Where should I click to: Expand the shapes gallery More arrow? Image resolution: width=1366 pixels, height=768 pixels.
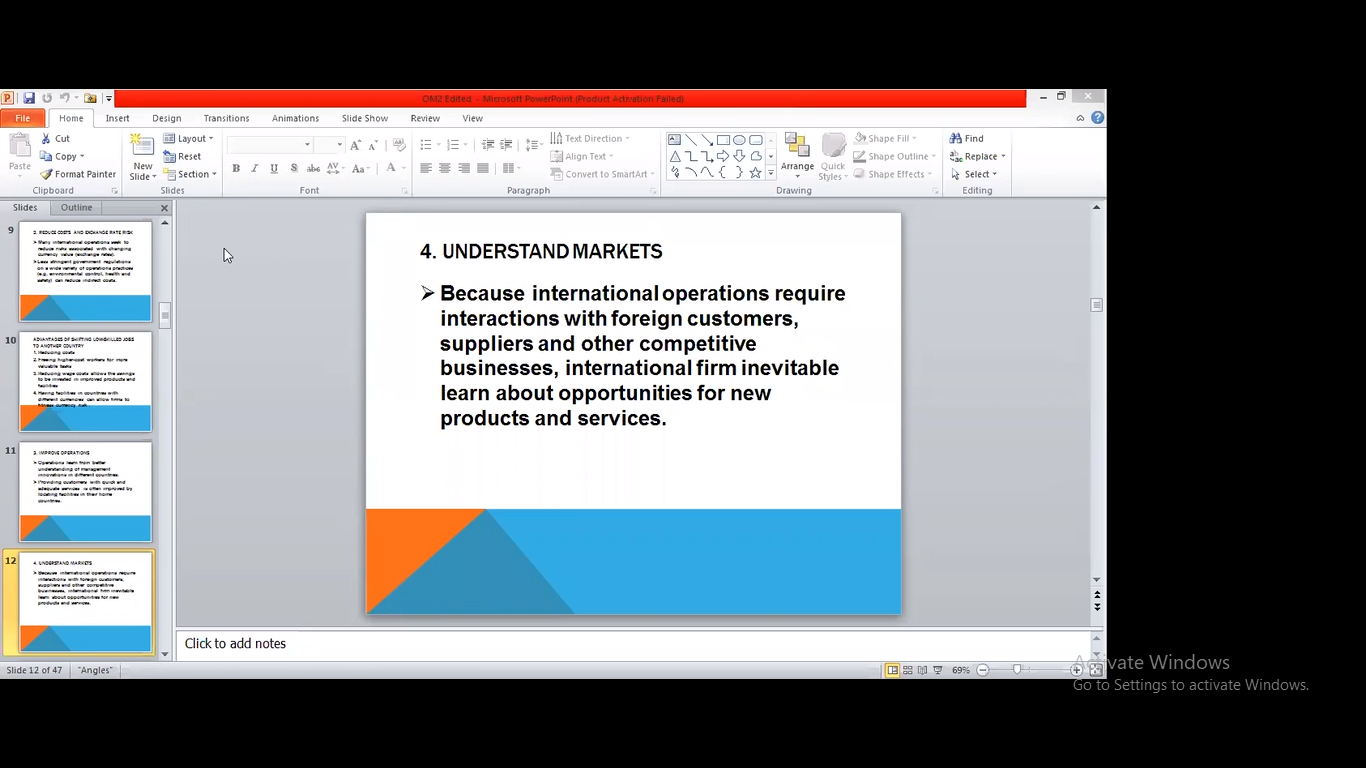pos(770,173)
